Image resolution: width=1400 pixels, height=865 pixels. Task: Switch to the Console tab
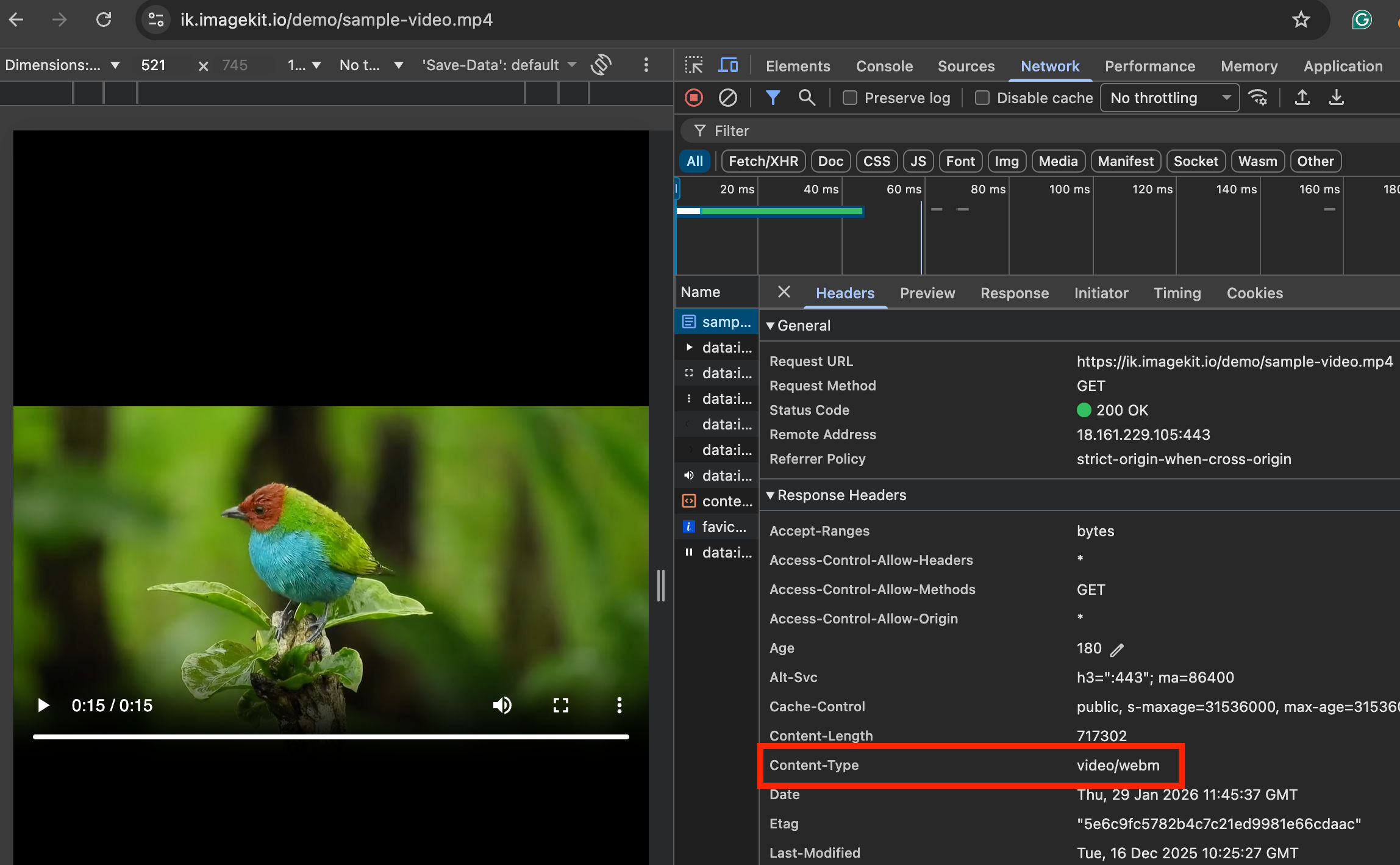tap(884, 66)
